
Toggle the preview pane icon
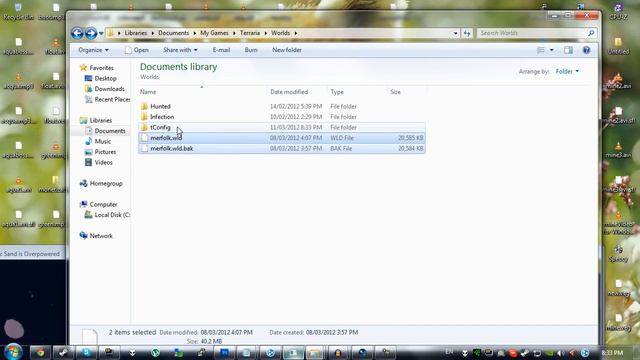pos(568,50)
